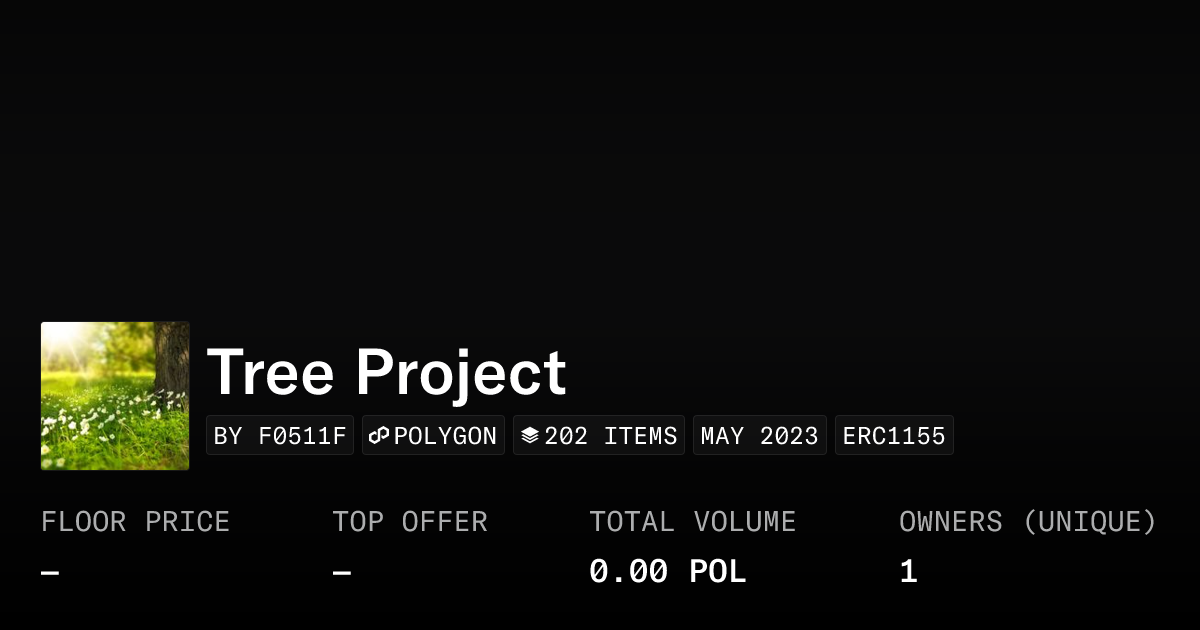Image resolution: width=1200 pixels, height=630 pixels.
Task: Click the TOP OFFER label
Action: coord(410,522)
